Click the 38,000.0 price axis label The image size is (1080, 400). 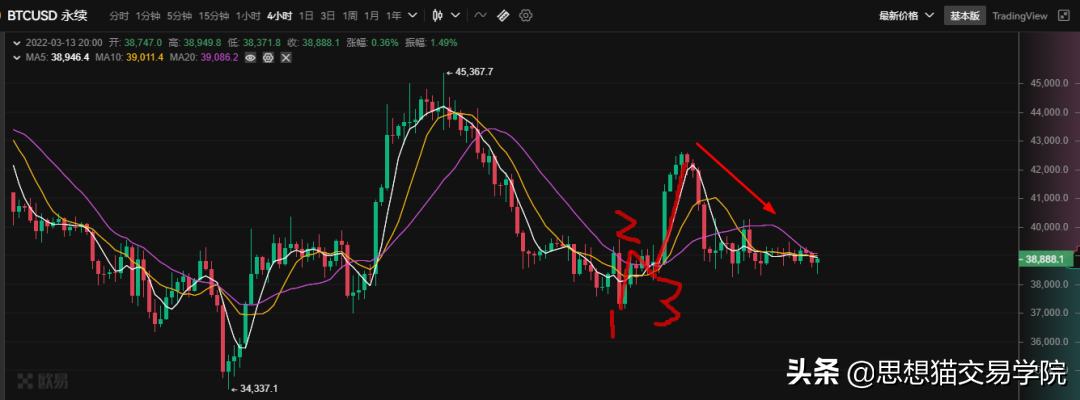[x=1048, y=284]
